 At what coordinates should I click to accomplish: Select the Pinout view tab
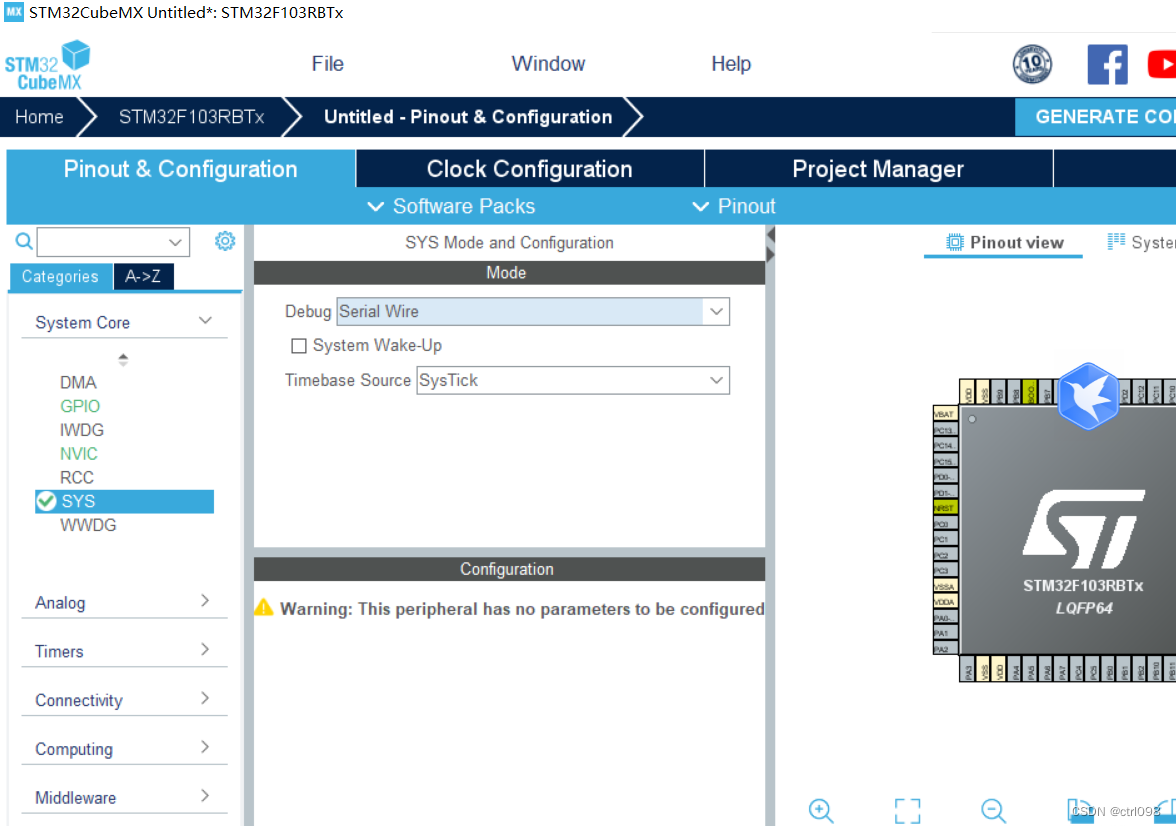point(1004,242)
